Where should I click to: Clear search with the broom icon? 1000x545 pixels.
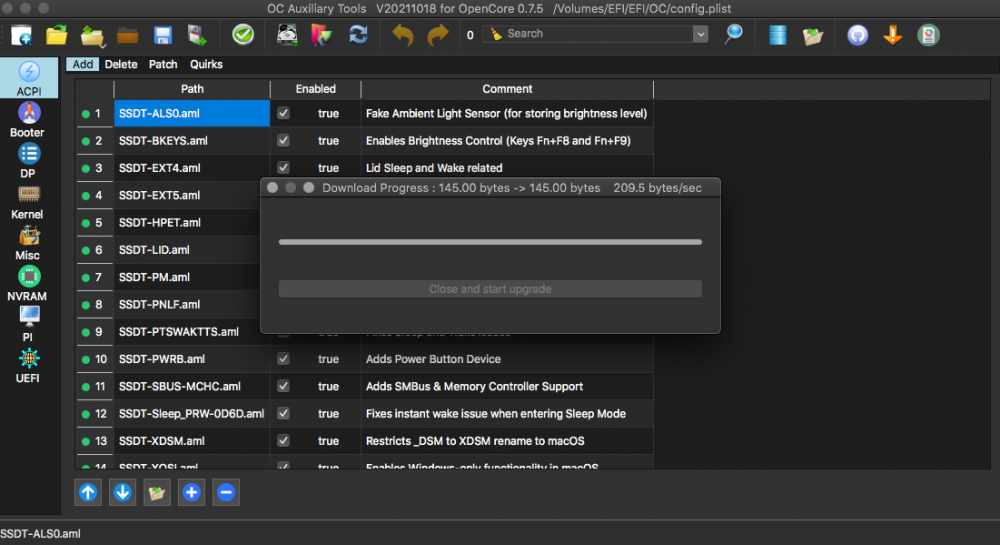[x=496, y=34]
